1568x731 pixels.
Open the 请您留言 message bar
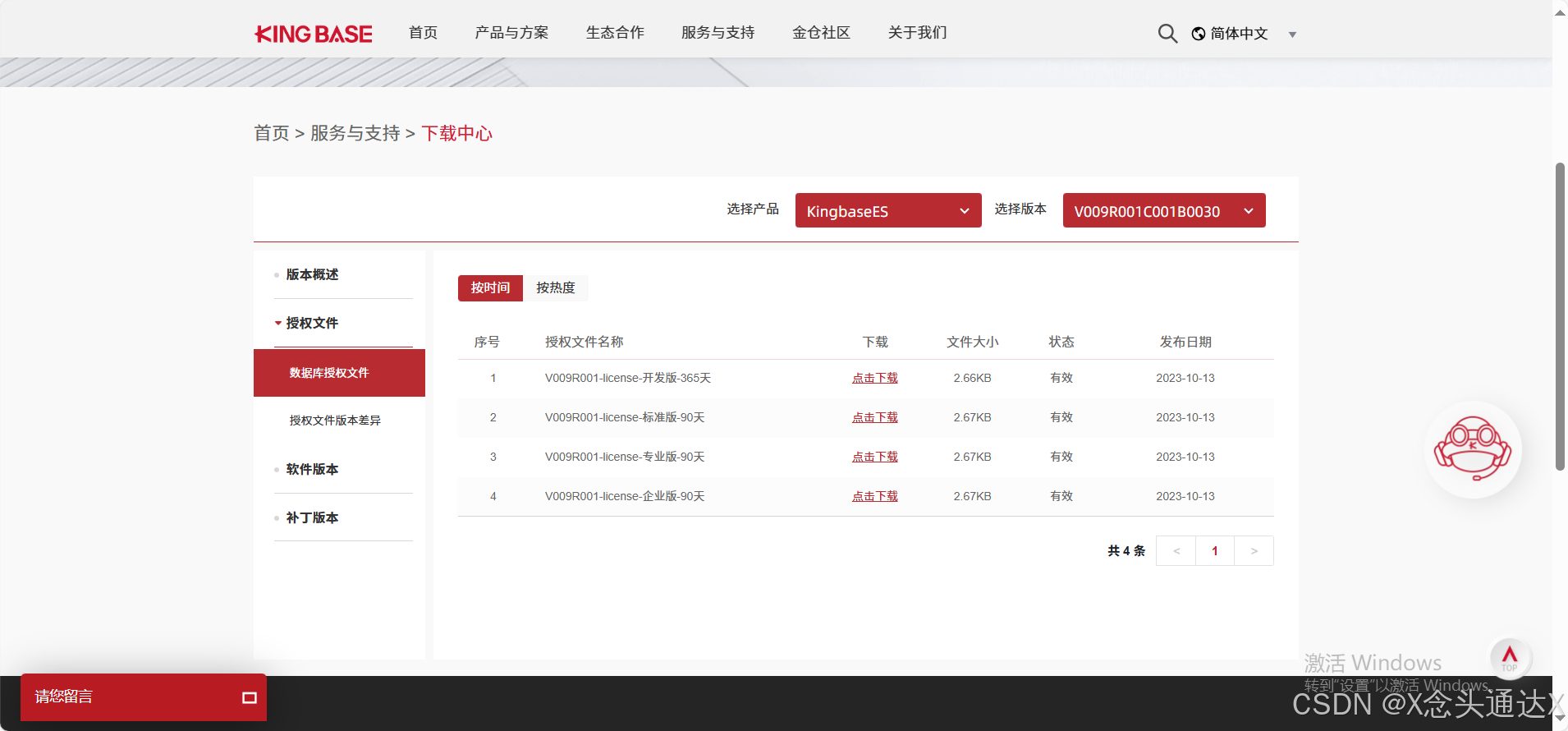point(144,697)
